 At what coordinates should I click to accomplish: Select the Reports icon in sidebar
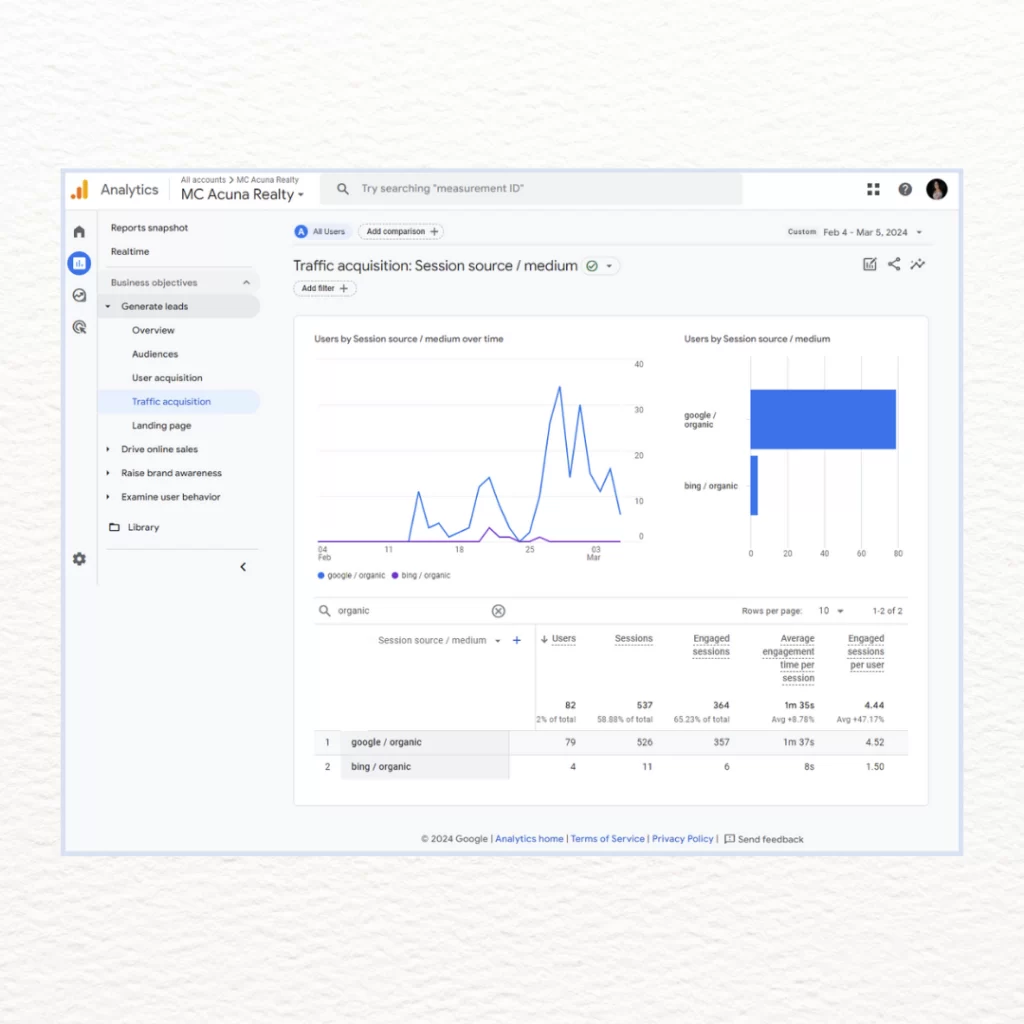pyautogui.click(x=80, y=263)
